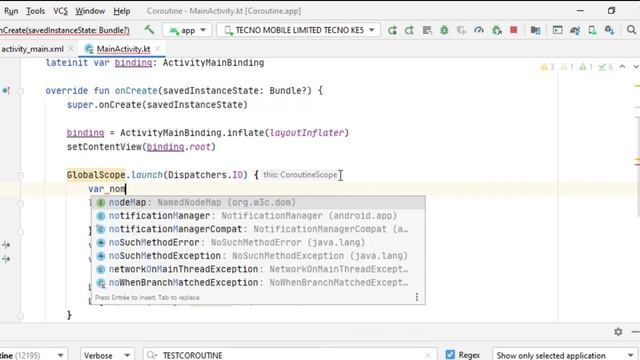Collapse the onCreate function fold marker
Image resolution: width=640 pixels, height=360 pixels.
pyautogui.click(x=20, y=91)
